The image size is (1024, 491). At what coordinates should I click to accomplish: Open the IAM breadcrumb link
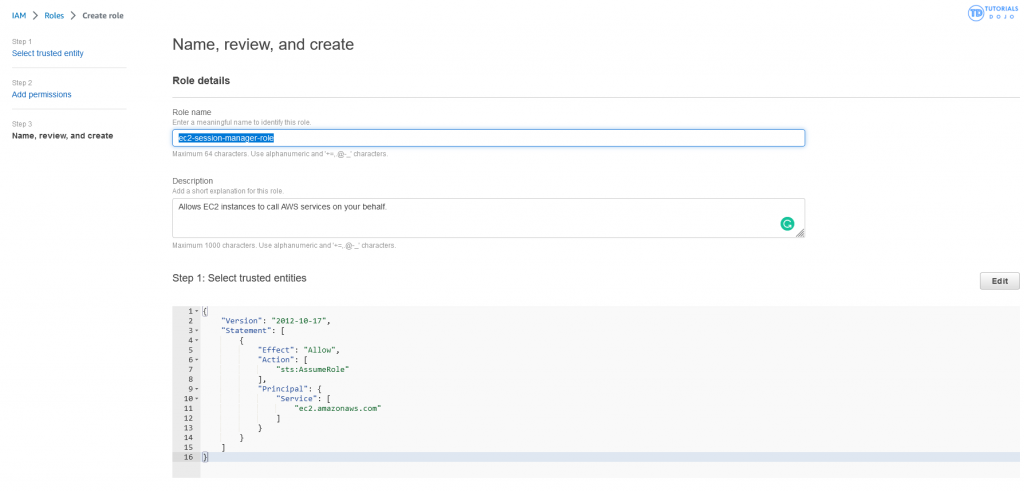click(19, 16)
